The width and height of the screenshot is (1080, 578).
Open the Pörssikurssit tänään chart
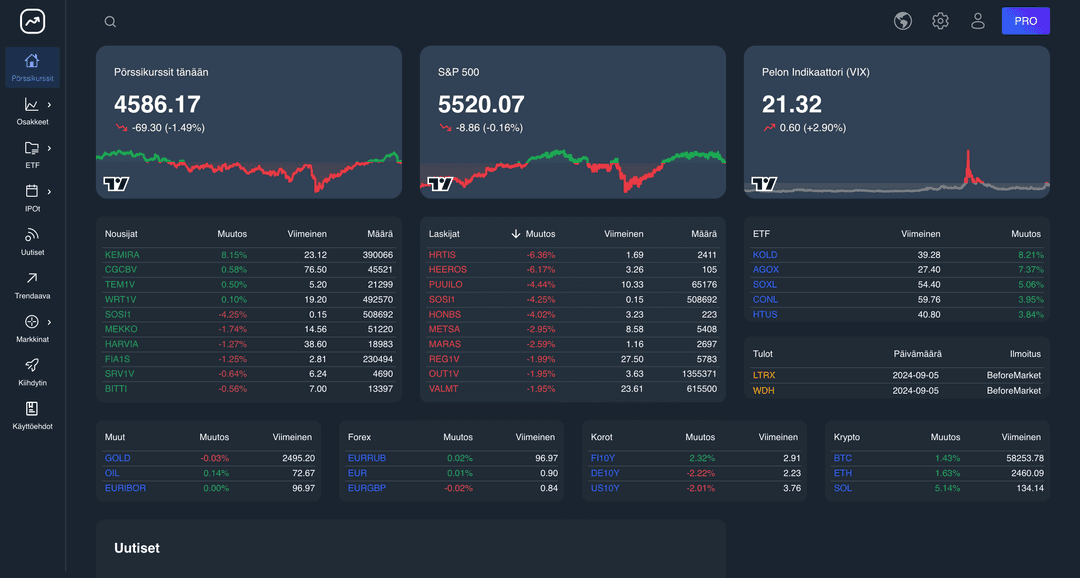pos(249,122)
